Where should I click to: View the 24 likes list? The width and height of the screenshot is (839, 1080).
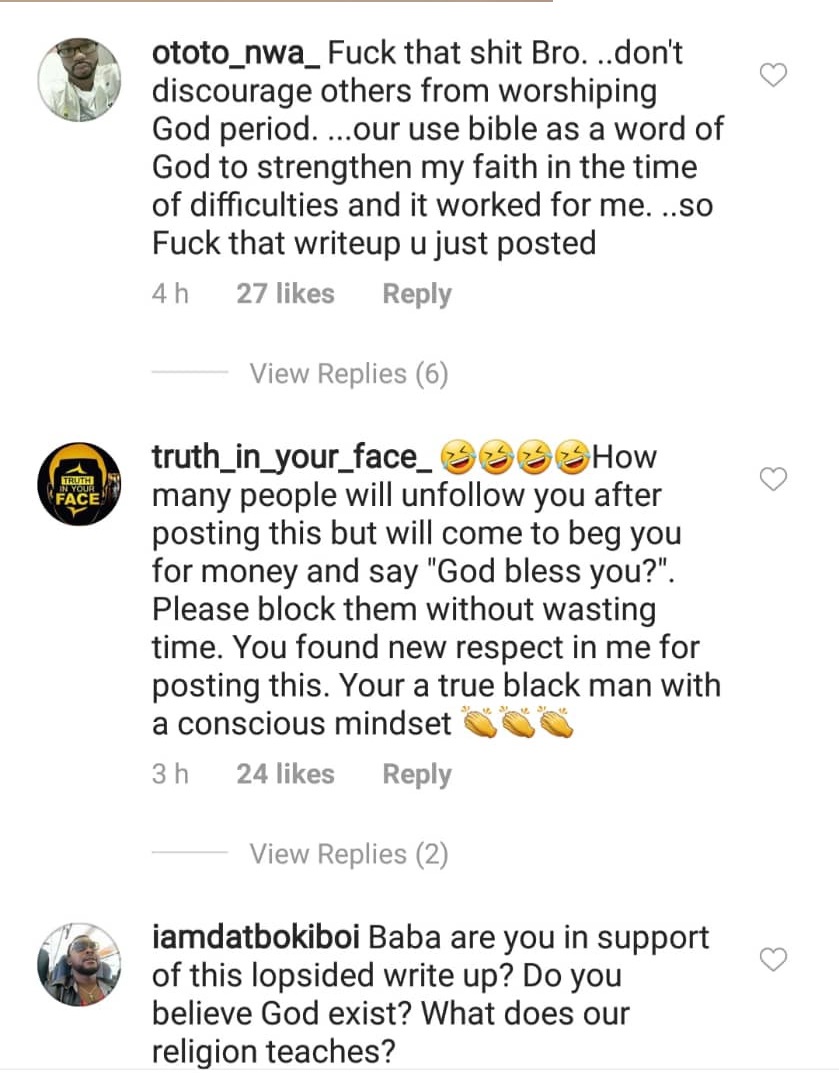[285, 774]
